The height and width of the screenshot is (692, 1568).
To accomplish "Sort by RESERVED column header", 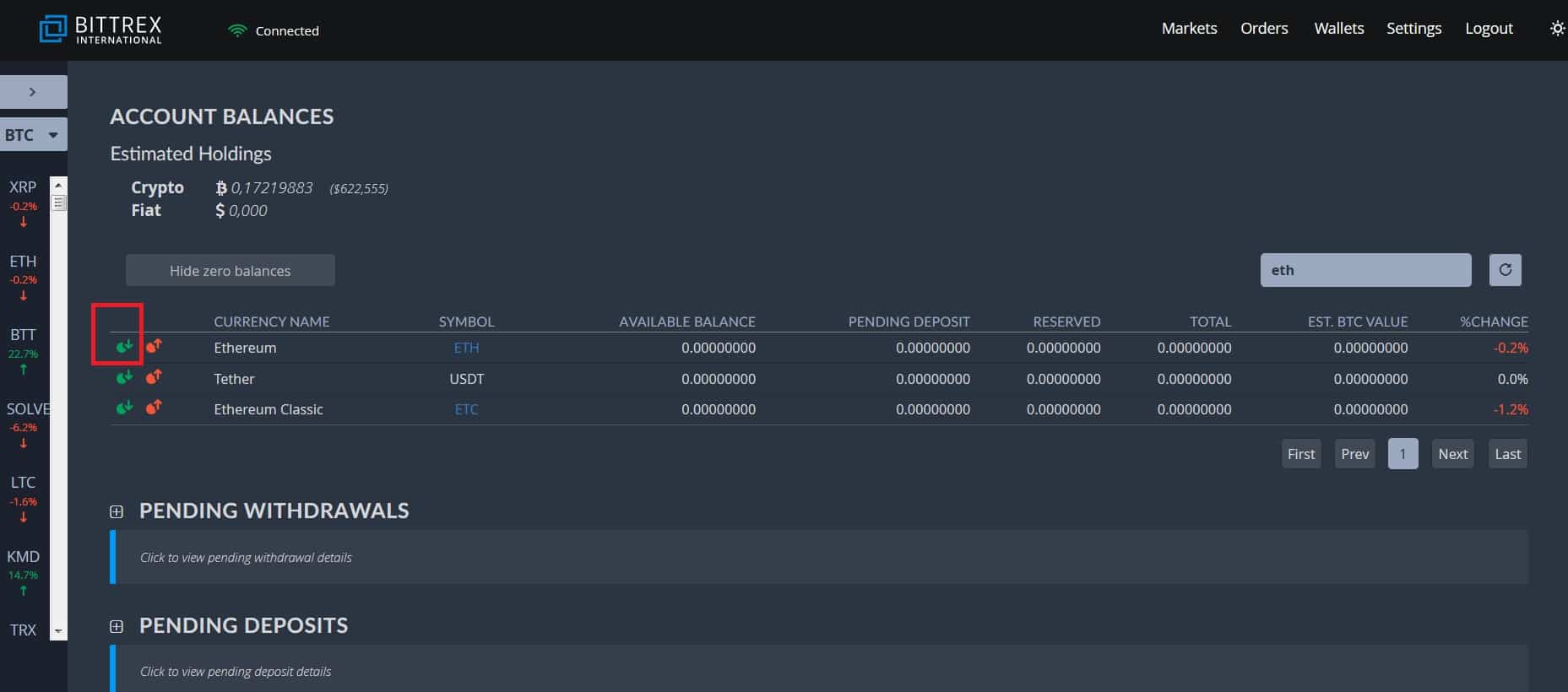I will (1066, 322).
